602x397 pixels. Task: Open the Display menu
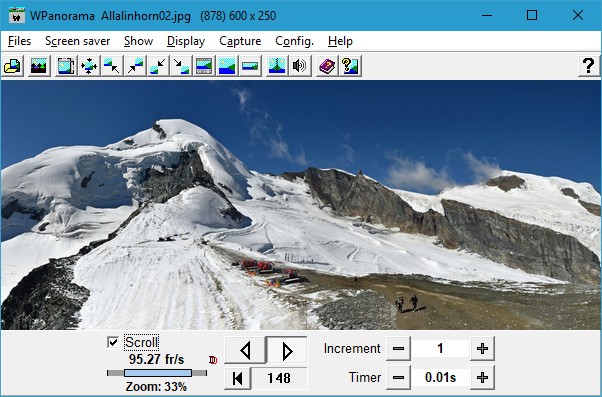(x=186, y=41)
